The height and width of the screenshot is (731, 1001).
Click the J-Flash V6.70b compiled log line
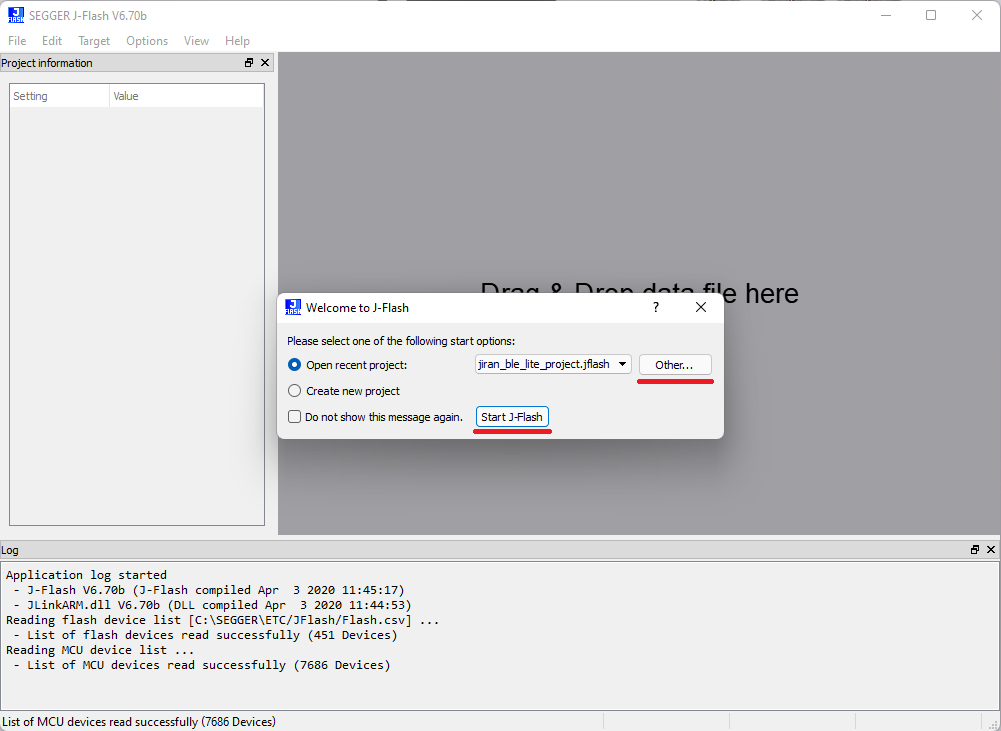click(x=209, y=590)
